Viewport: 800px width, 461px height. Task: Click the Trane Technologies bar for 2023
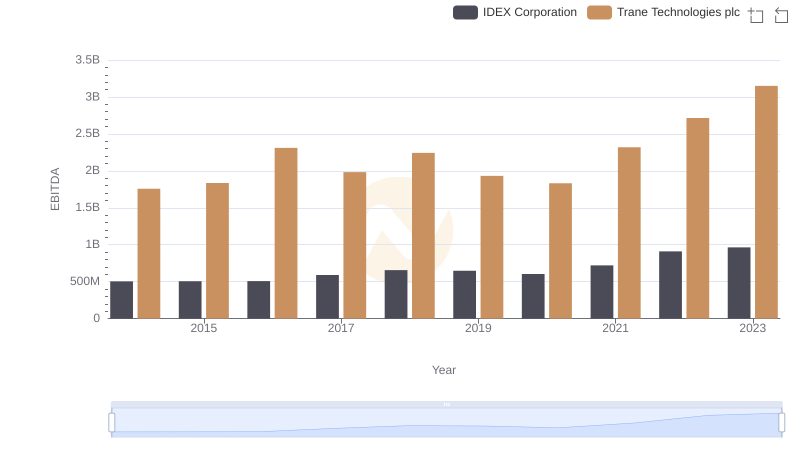click(766, 202)
